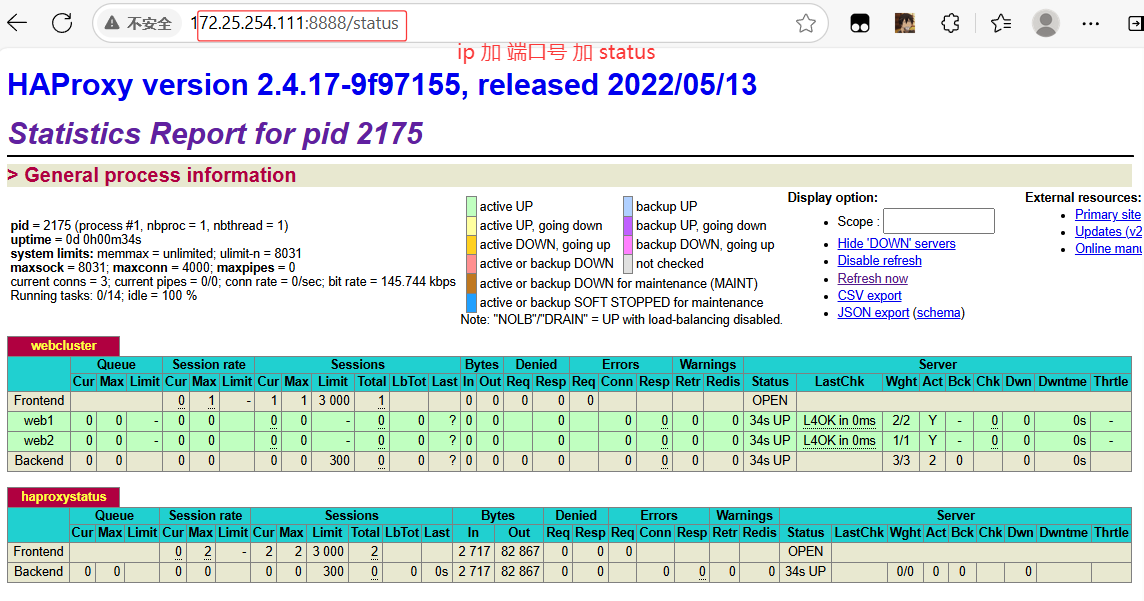Viewport: 1144px width, 601px height.
Task: Click webcluster Backend row label
Action: [x=39, y=461]
